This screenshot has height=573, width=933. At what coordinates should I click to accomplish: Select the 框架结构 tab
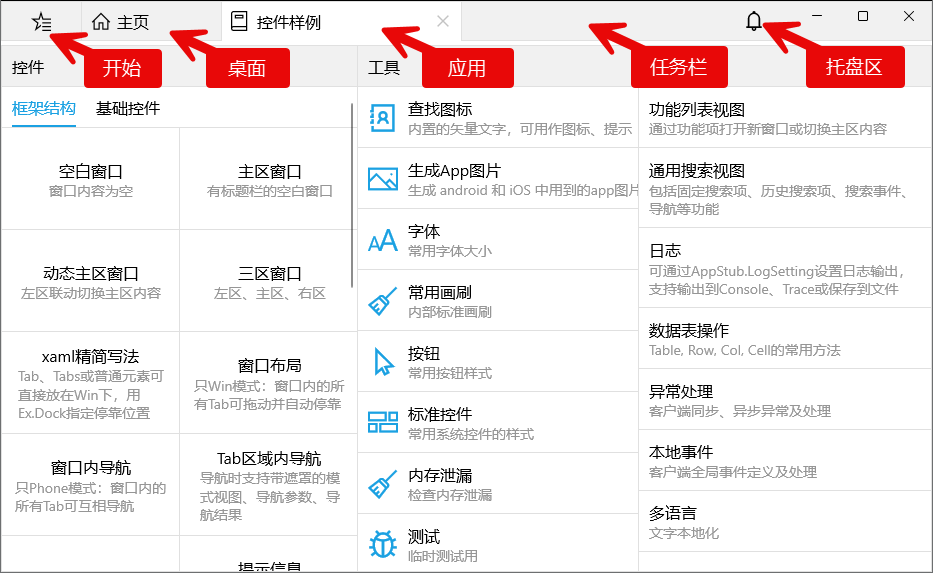pyautogui.click(x=43, y=109)
